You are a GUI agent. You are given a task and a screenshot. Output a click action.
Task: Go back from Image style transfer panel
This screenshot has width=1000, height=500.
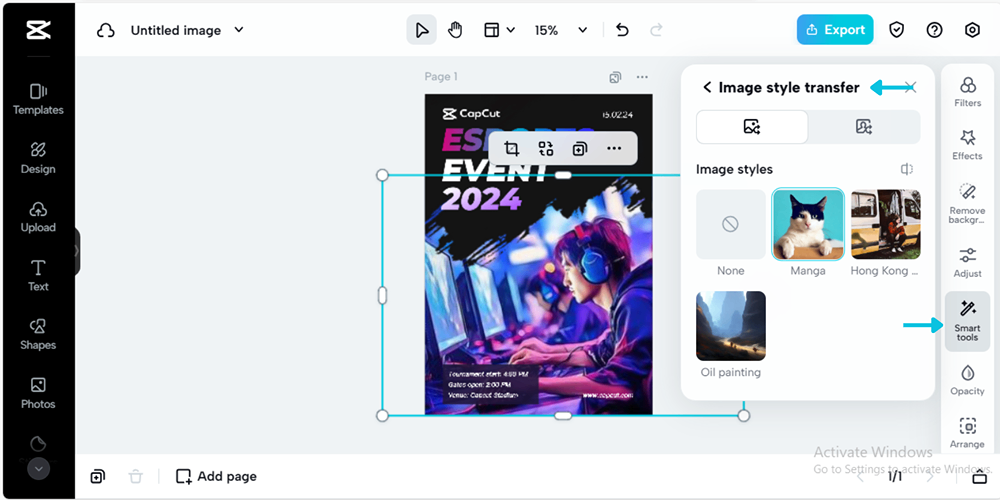pos(707,87)
